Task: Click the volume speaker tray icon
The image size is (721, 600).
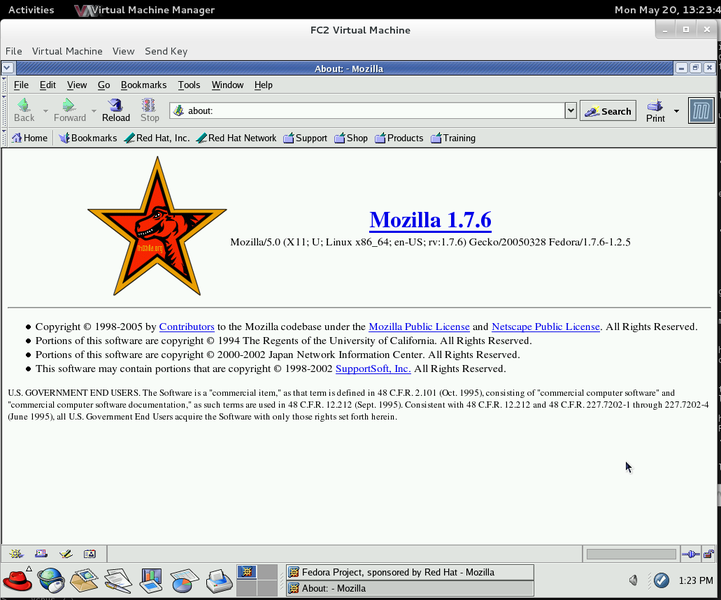Action: (634, 580)
